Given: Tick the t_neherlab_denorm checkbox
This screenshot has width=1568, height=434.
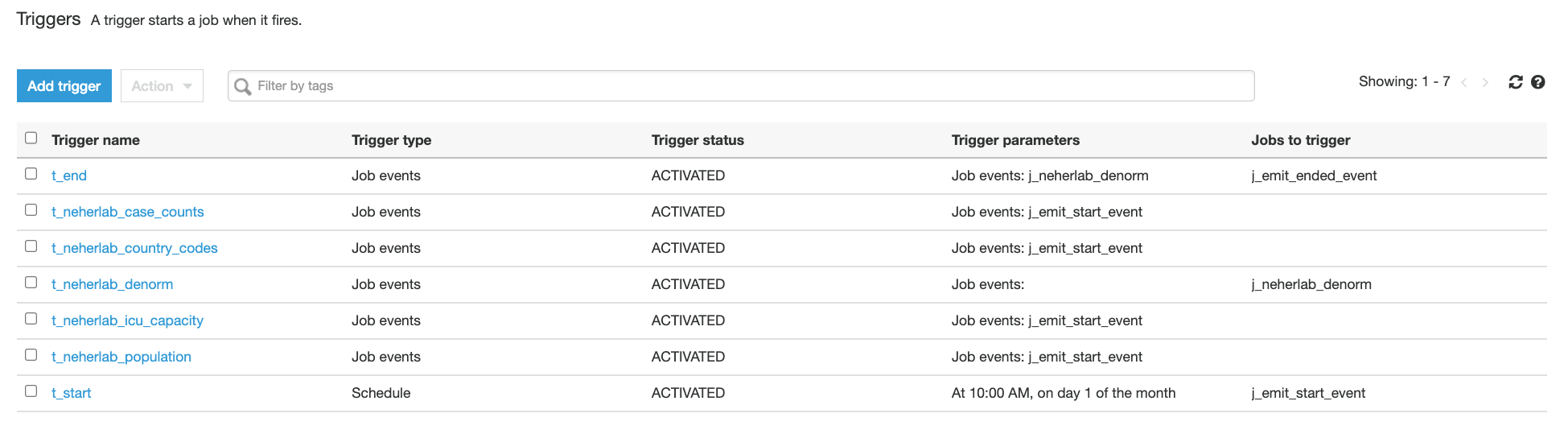Looking at the screenshot, I should pos(31,283).
